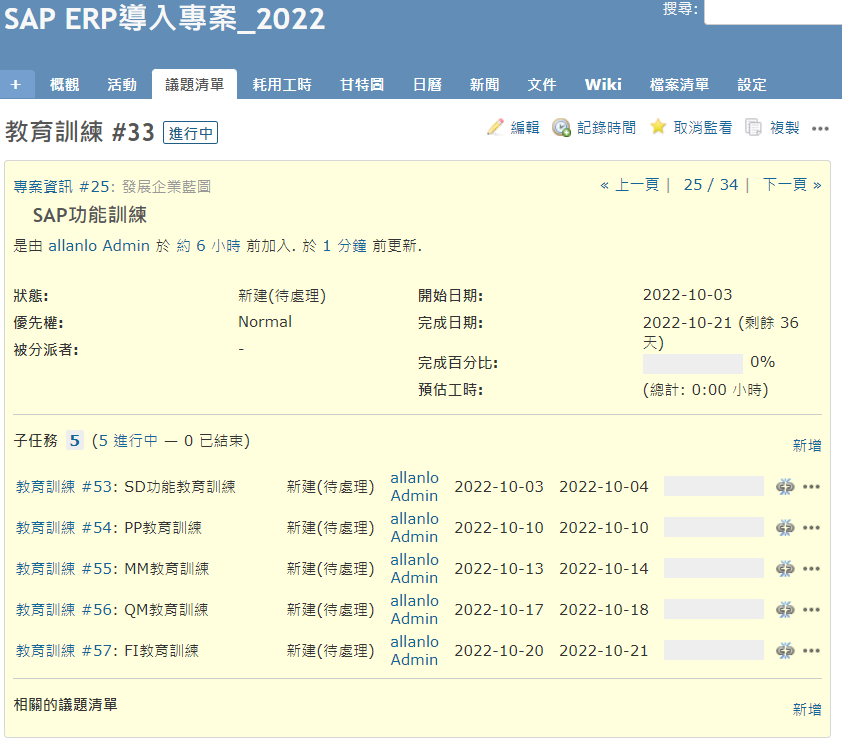Add related issue via 相關的議題清單 新增
The width and height of the screenshot is (842, 751).
(807, 710)
